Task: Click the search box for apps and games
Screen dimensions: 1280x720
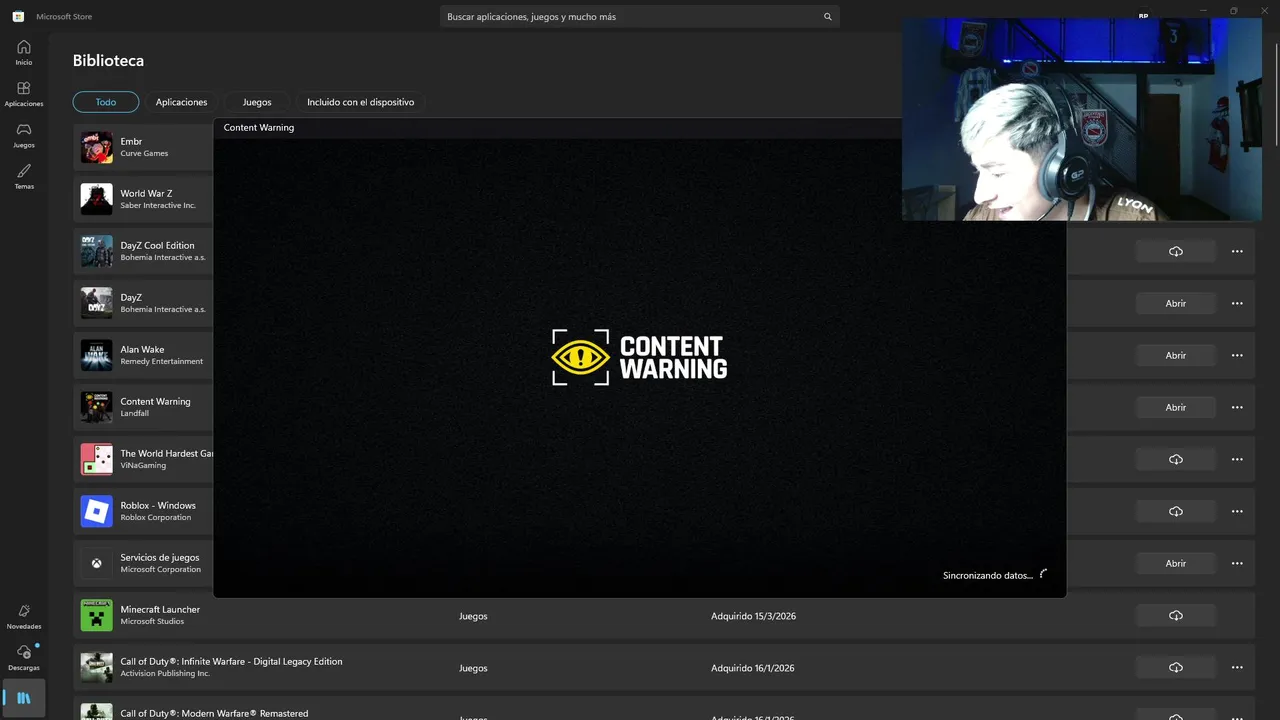Action: coord(639,17)
